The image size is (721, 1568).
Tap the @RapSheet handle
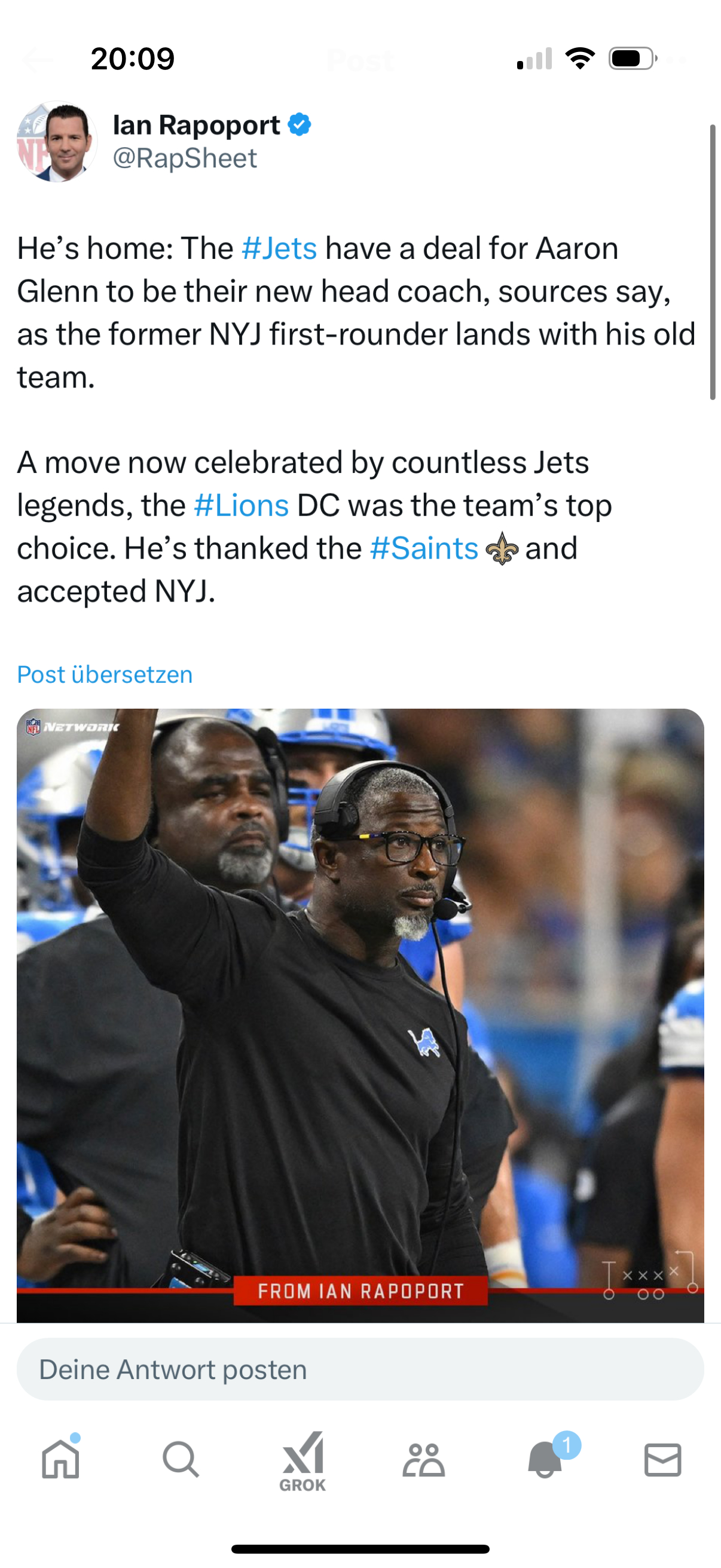point(185,158)
